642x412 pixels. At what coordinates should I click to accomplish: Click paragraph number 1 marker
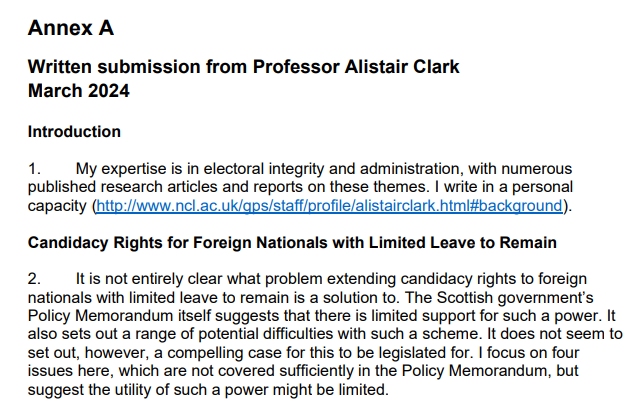[34, 169]
